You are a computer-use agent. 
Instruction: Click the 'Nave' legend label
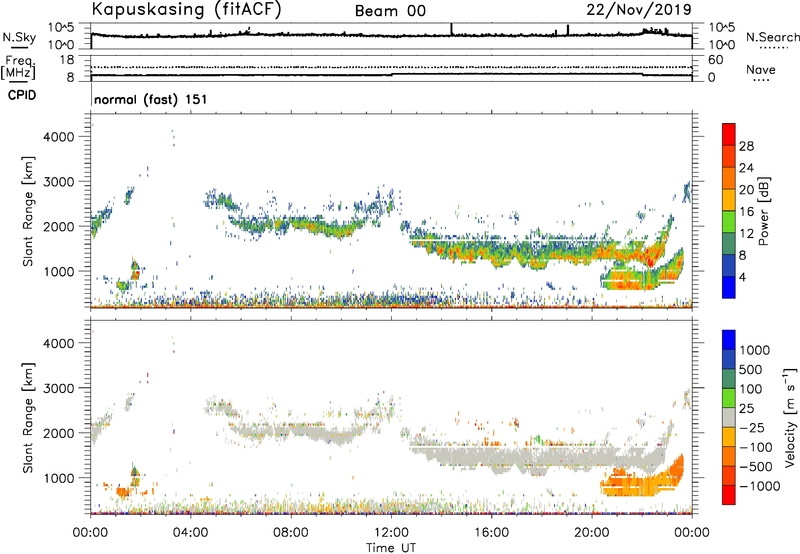coord(761,69)
